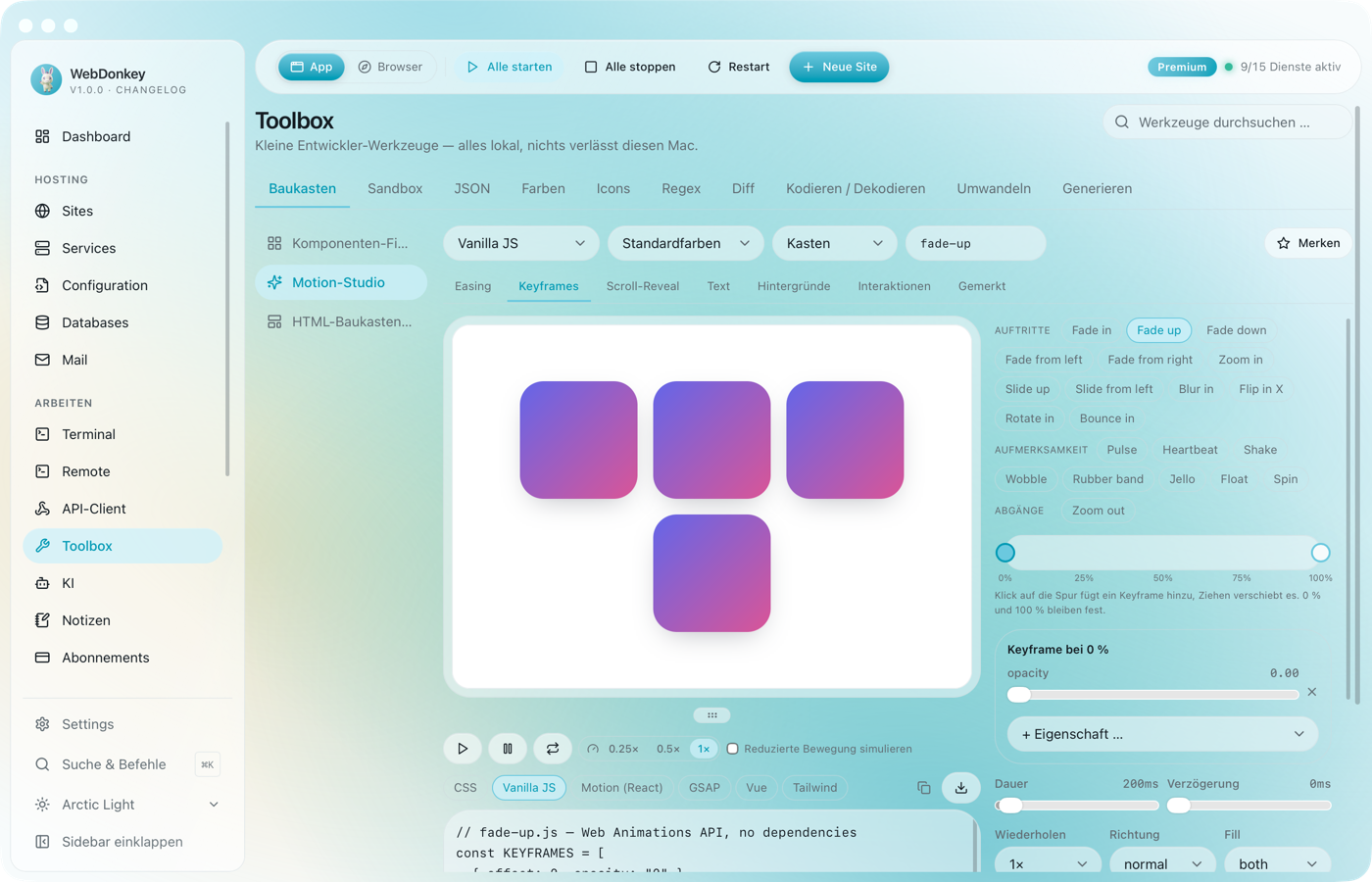This screenshot has width=1372, height=882.
Task: Open the Configuration page
Action: [122, 285]
